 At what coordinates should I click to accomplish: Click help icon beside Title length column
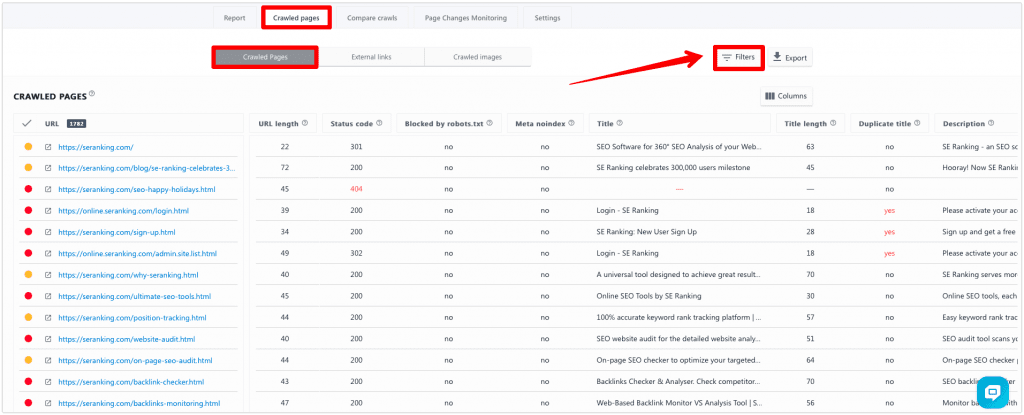click(833, 123)
